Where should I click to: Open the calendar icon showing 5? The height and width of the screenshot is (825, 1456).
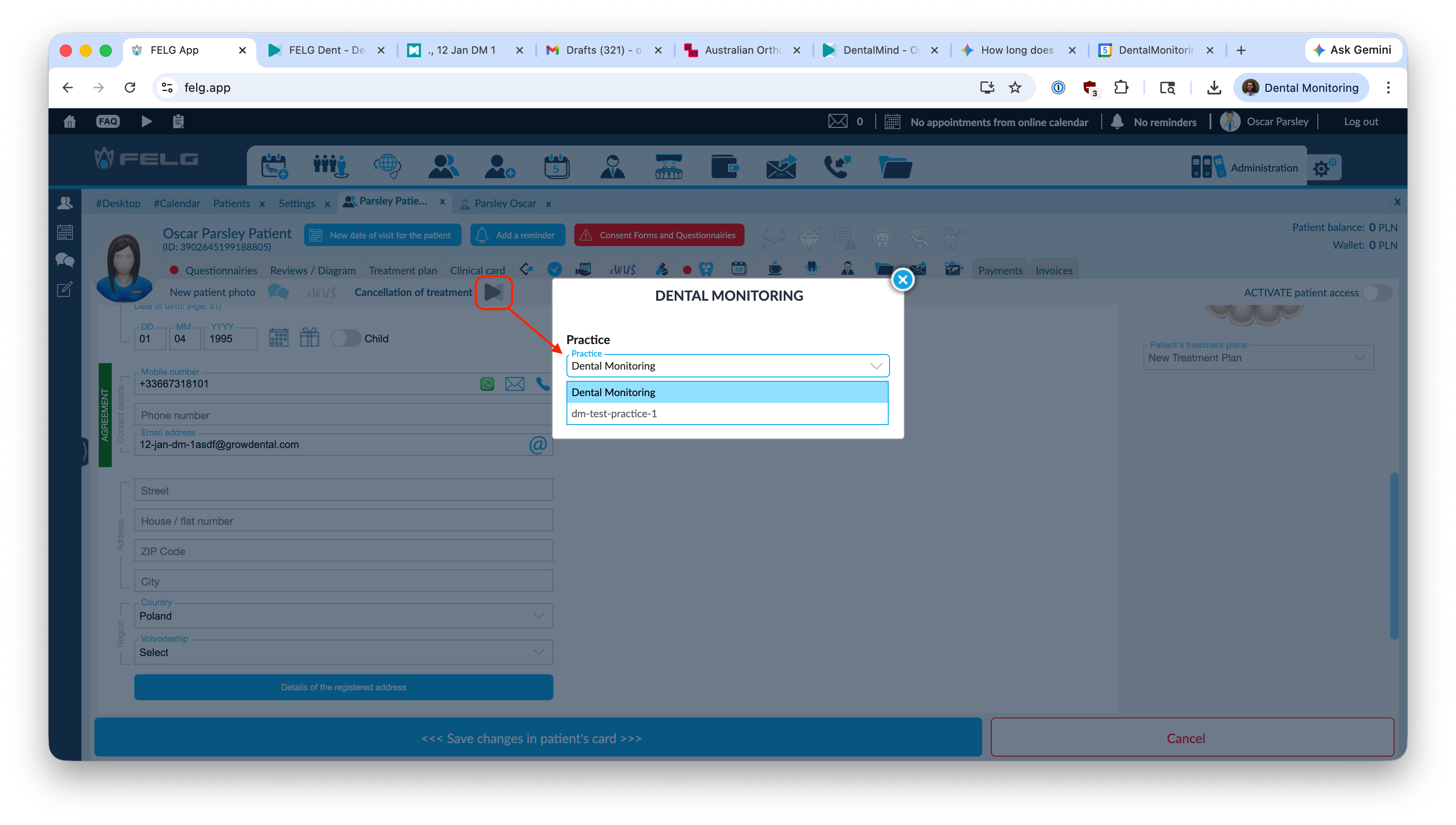point(556,166)
